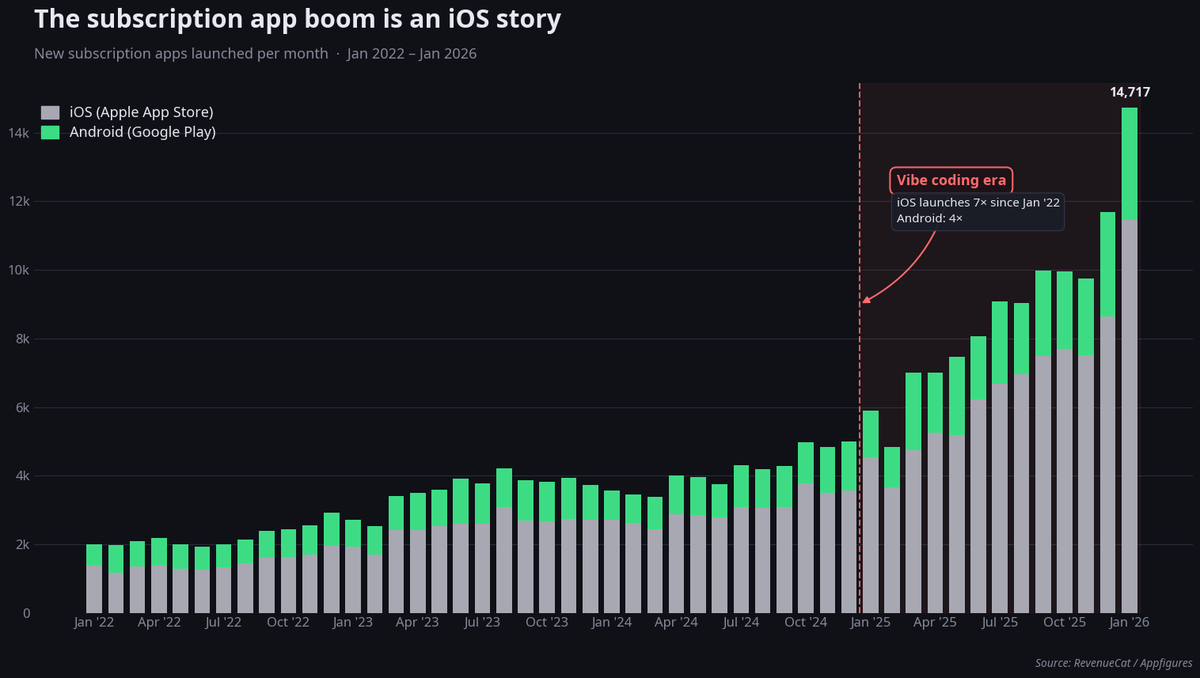Click the "Jan '26" x-axis label
The height and width of the screenshot is (678, 1200).
pos(1129,623)
